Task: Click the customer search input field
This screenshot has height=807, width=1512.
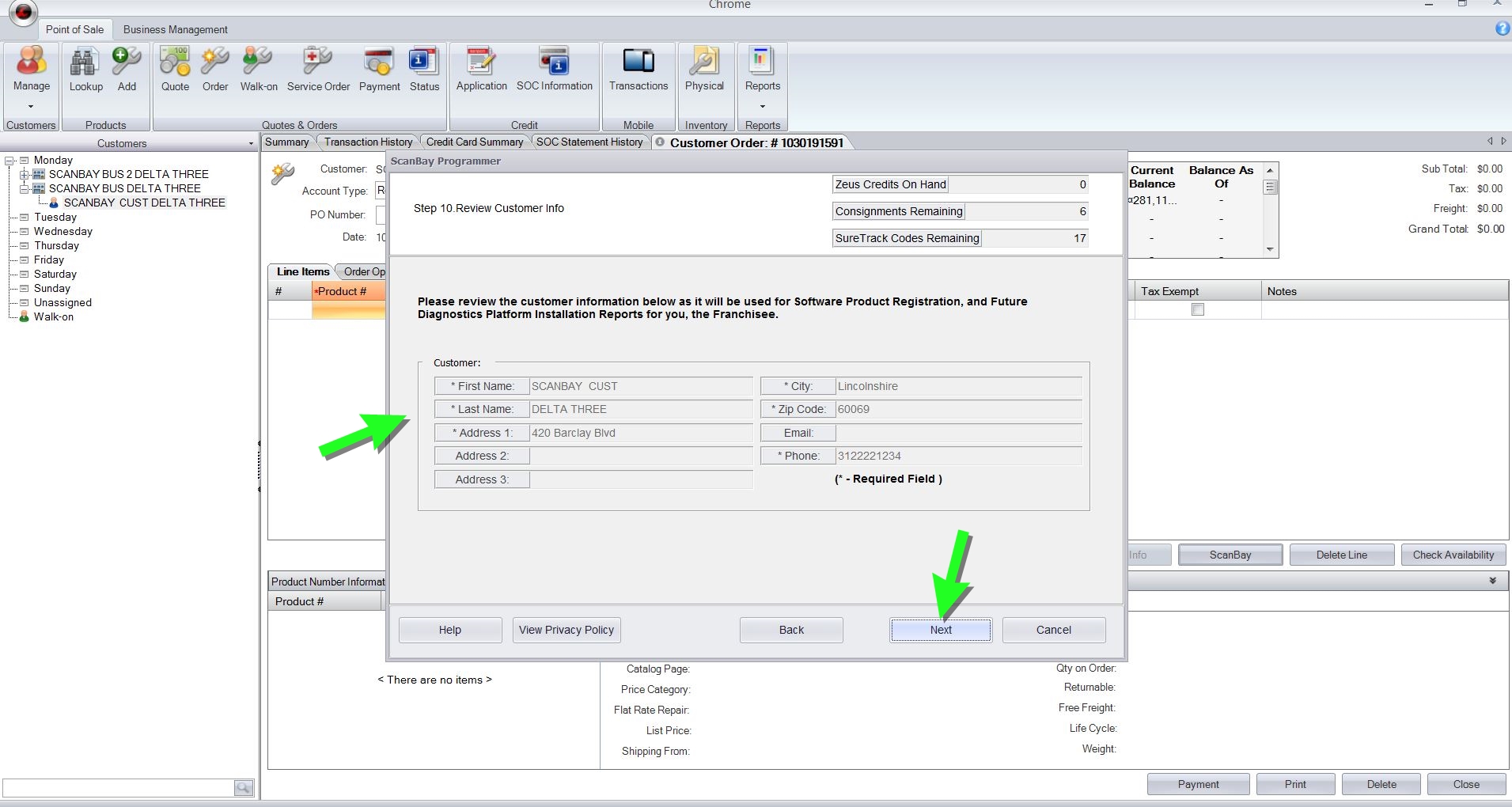Action: [x=119, y=787]
